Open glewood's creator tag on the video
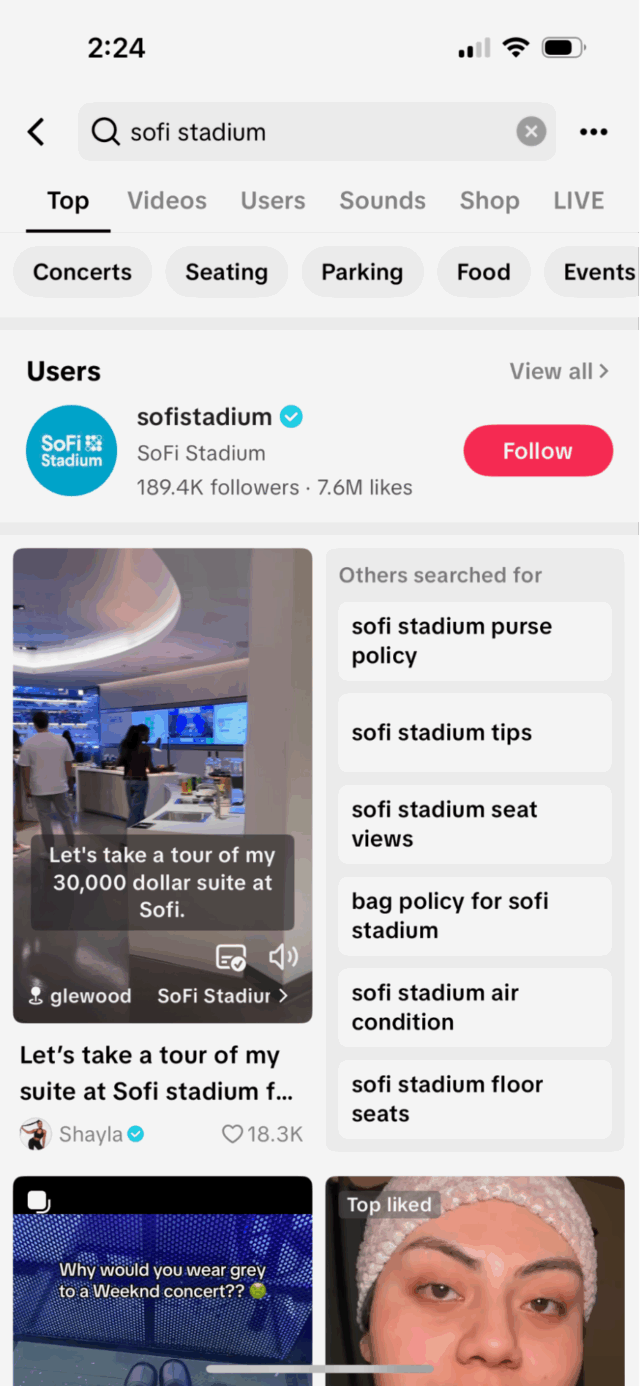Screen dimensions: 640x1386 point(80,995)
